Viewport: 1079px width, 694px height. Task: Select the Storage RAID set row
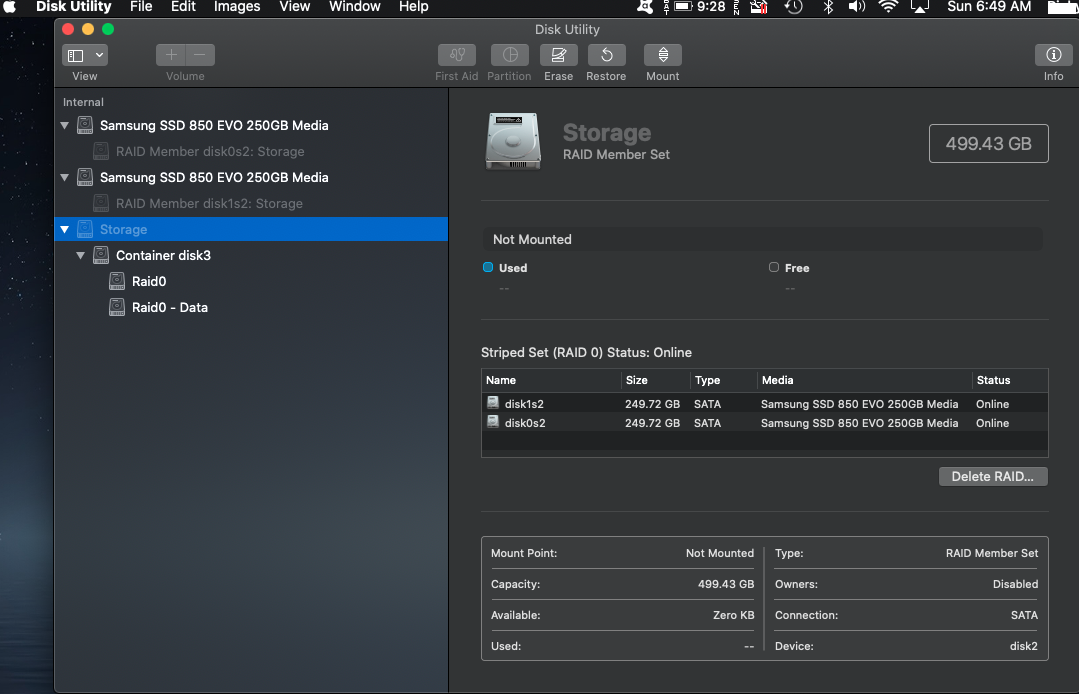click(x=251, y=229)
